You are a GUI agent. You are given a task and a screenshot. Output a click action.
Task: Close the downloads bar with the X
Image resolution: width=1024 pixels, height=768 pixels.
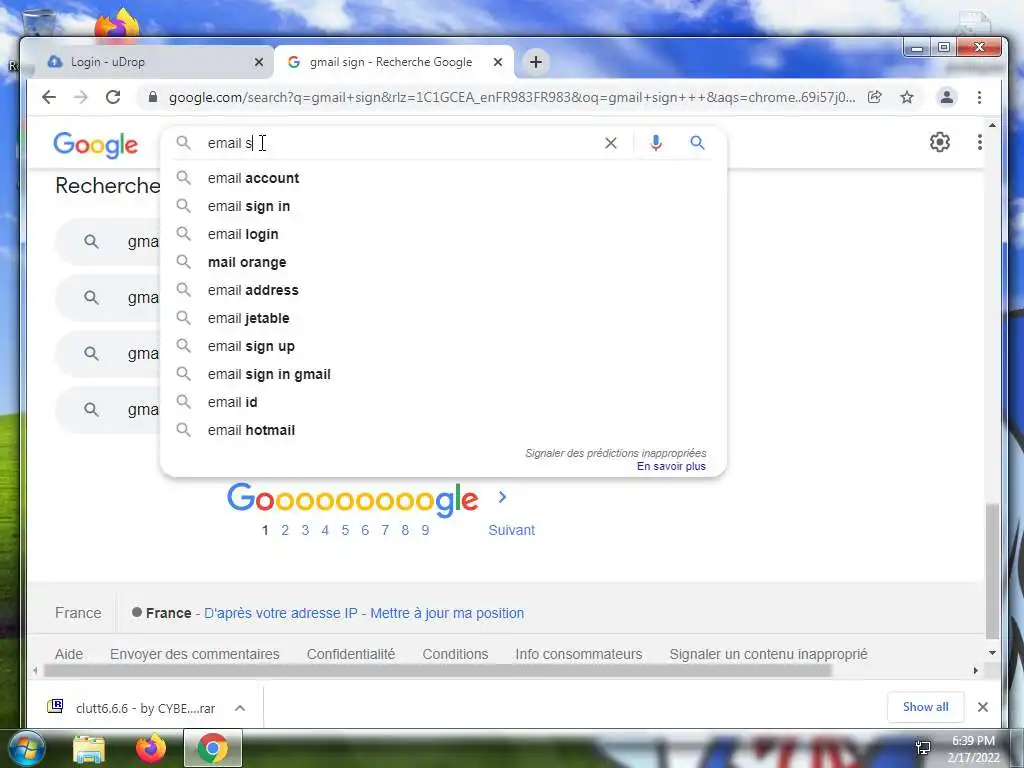(982, 707)
